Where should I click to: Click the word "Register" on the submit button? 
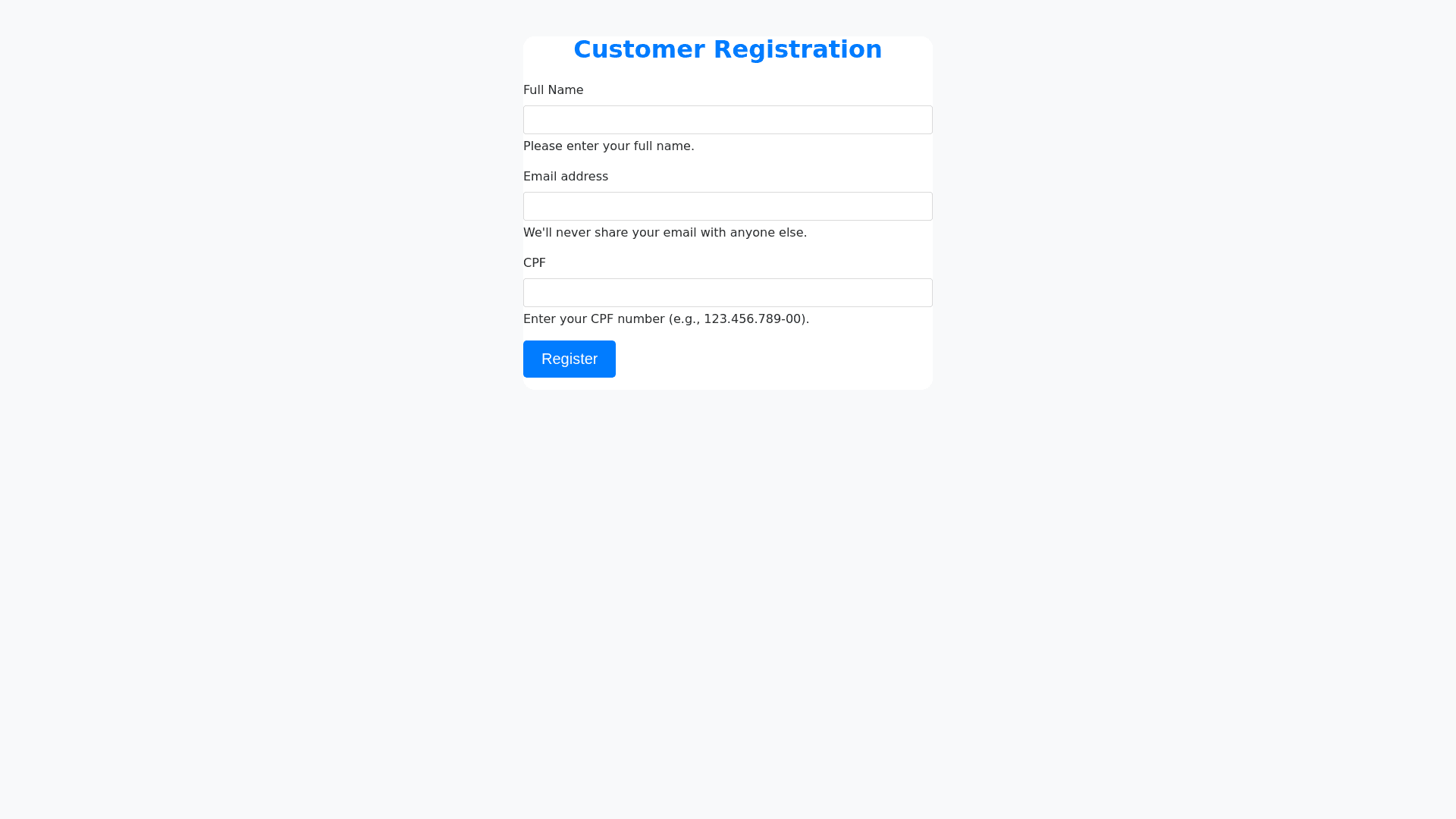(x=569, y=359)
